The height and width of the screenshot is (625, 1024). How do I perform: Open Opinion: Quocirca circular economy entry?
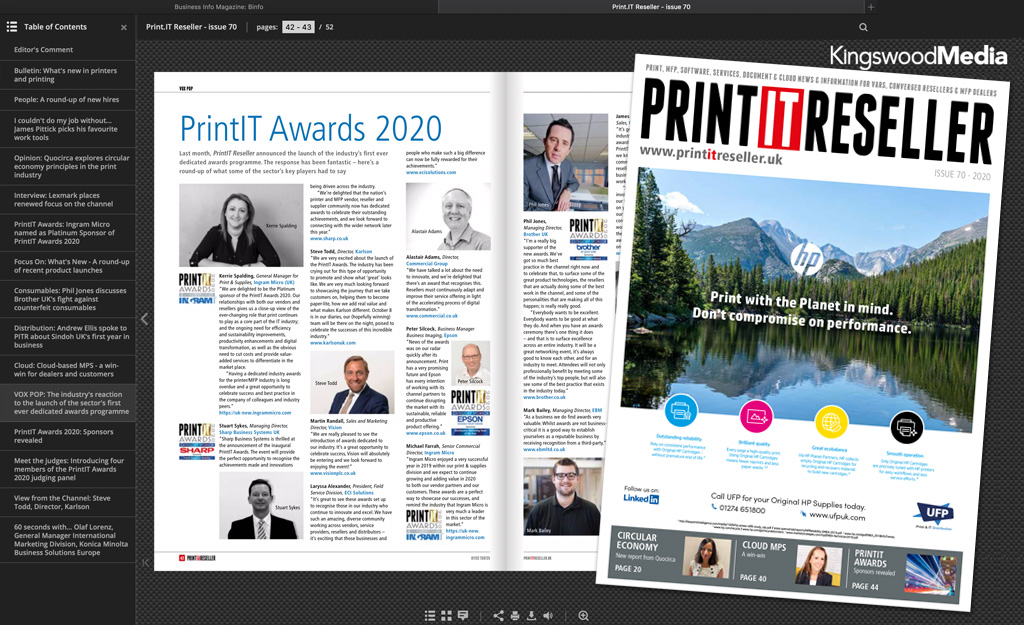pos(68,167)
